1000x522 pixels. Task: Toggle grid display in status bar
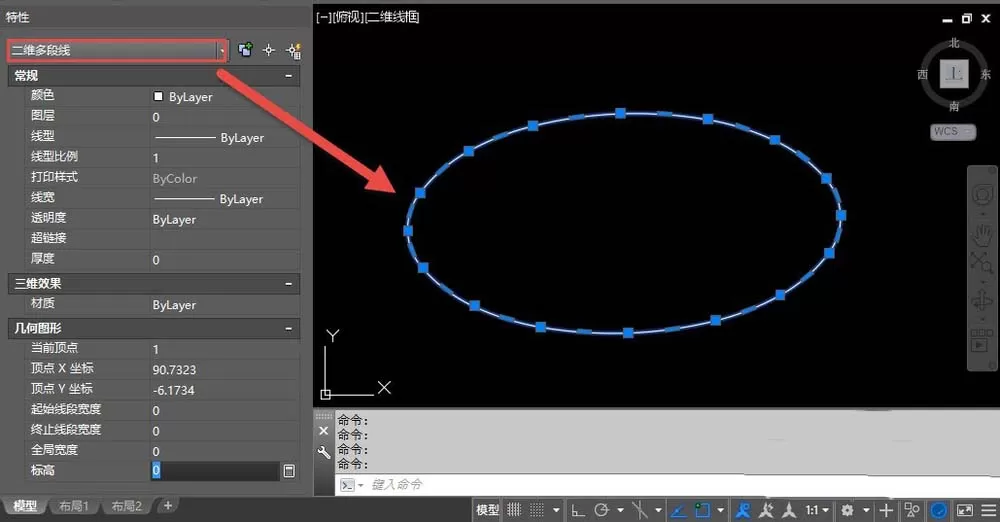click(514, 510)
